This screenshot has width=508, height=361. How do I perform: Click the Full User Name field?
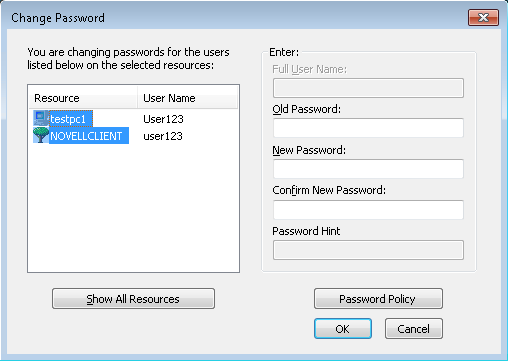pyautogui.click(x=368, y=88)
